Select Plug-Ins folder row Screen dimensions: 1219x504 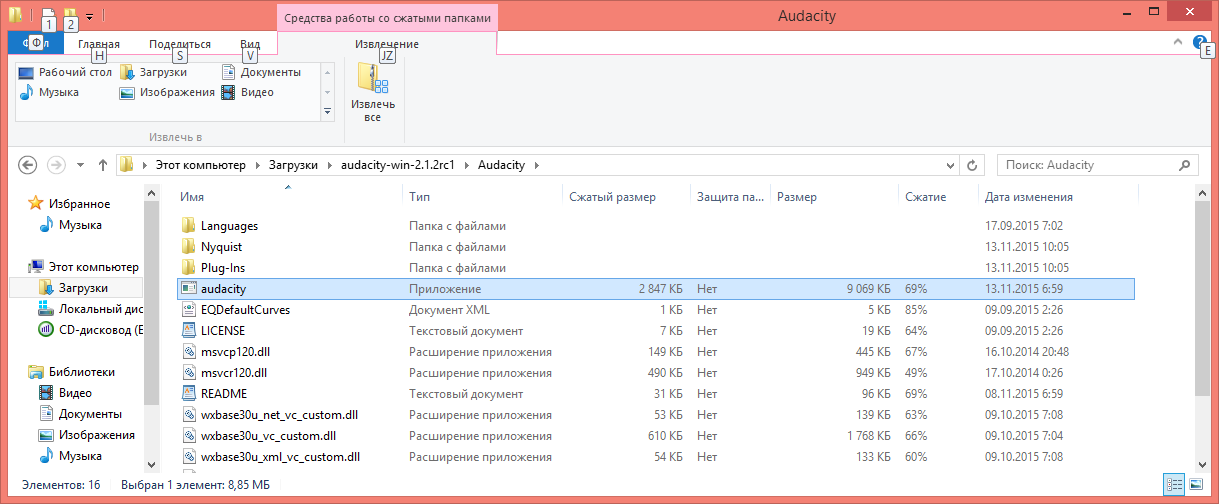coord(656,268)
